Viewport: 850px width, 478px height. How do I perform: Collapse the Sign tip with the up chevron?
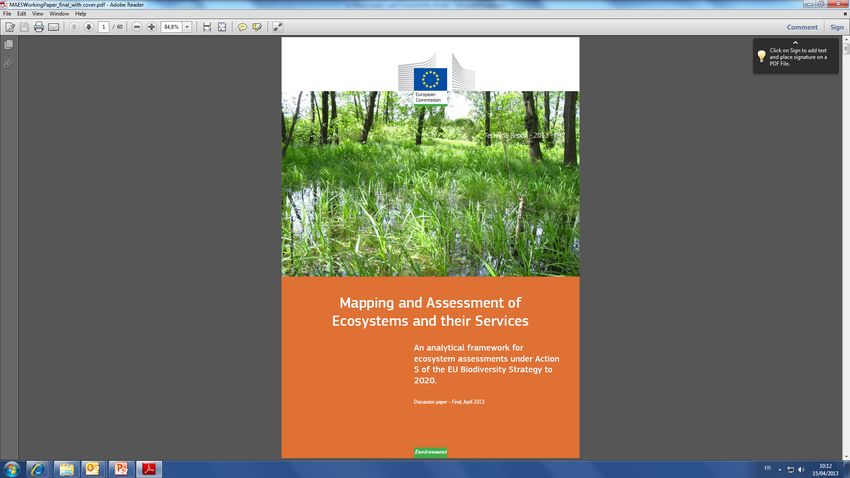point(795,43)
